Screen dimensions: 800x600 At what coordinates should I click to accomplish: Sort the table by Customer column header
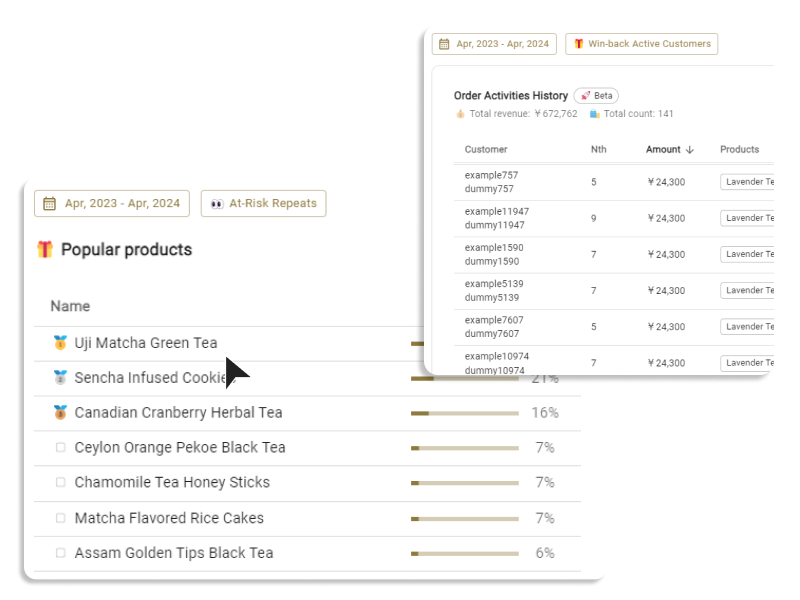pos(486,150)
